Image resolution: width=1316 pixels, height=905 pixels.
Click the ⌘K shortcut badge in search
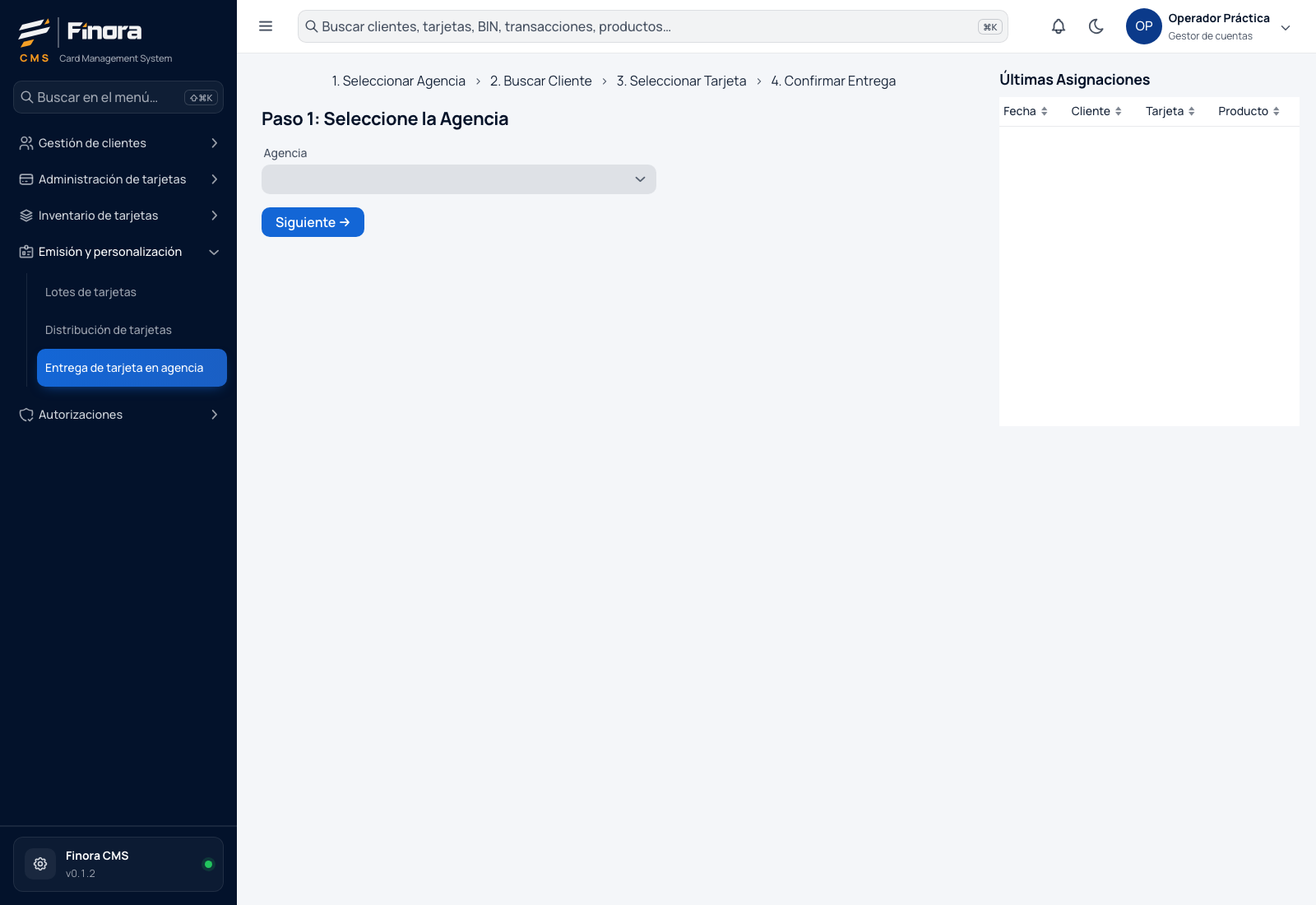point(990,27)
